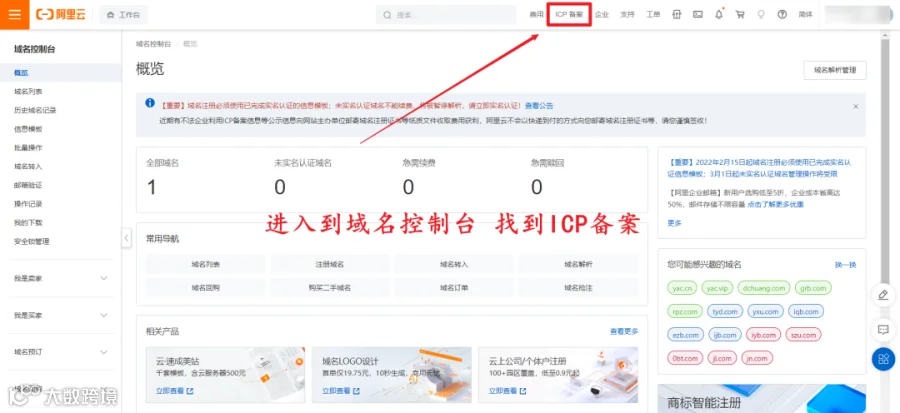This screenshot has width=900, height=413.
Task: Open the 工作台 workbench button
Action: [x=123, y=15]
